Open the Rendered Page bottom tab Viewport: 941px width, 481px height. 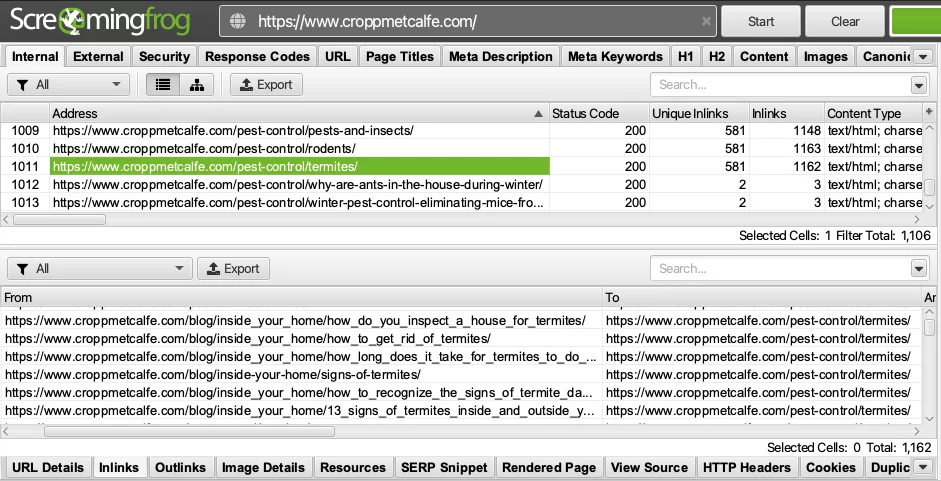tap(549, 467)
